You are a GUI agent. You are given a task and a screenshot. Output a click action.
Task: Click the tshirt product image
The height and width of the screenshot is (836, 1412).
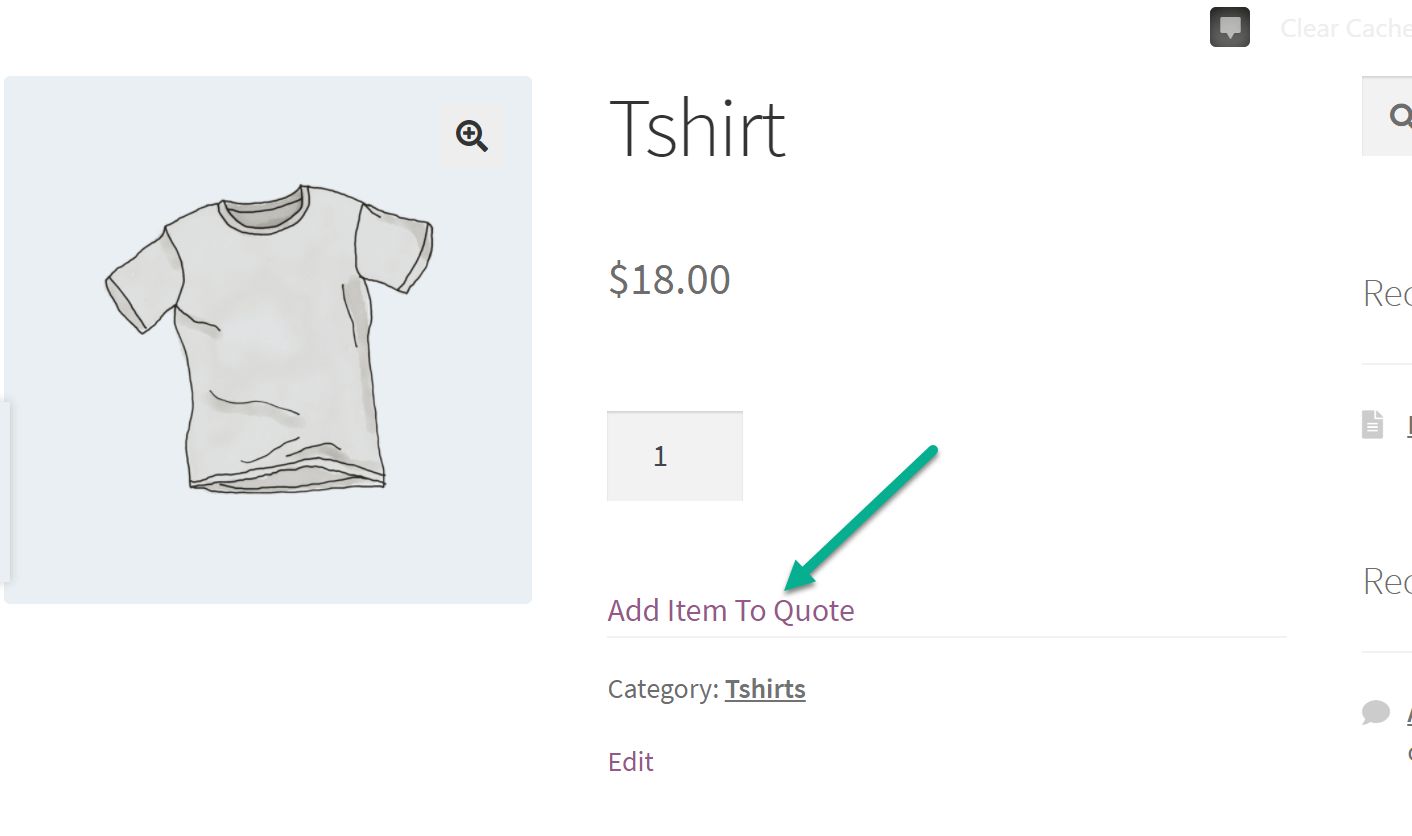tap(267, 338)
